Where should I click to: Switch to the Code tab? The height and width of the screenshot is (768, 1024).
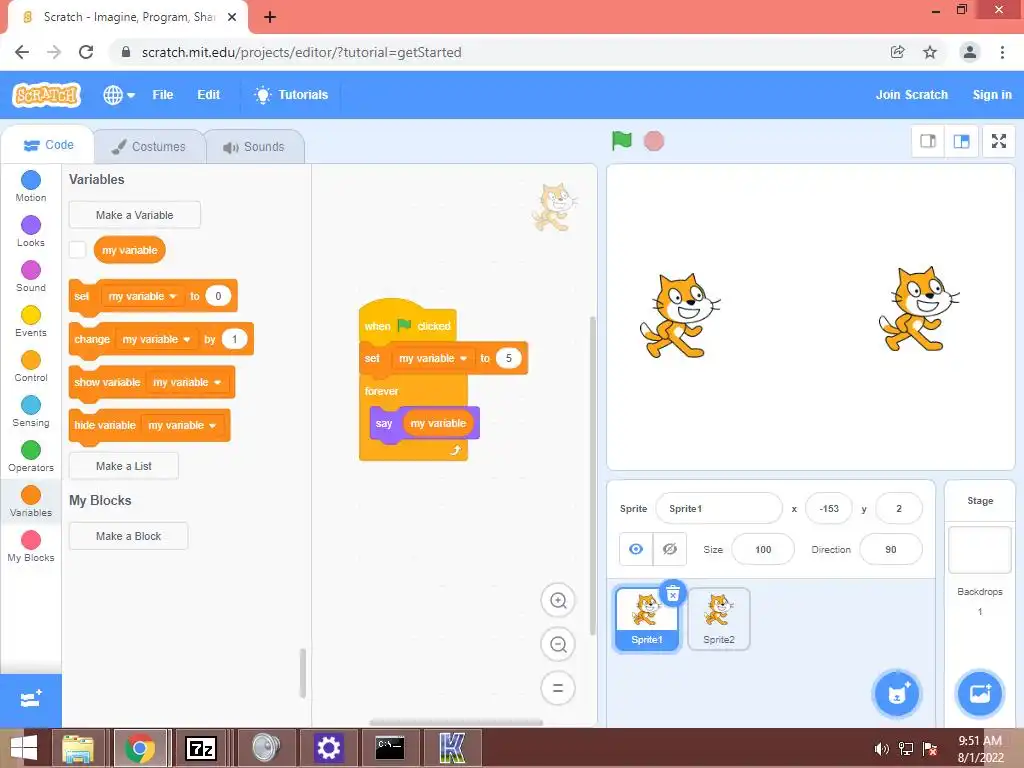pyautogui.click(x=49, y=145)
